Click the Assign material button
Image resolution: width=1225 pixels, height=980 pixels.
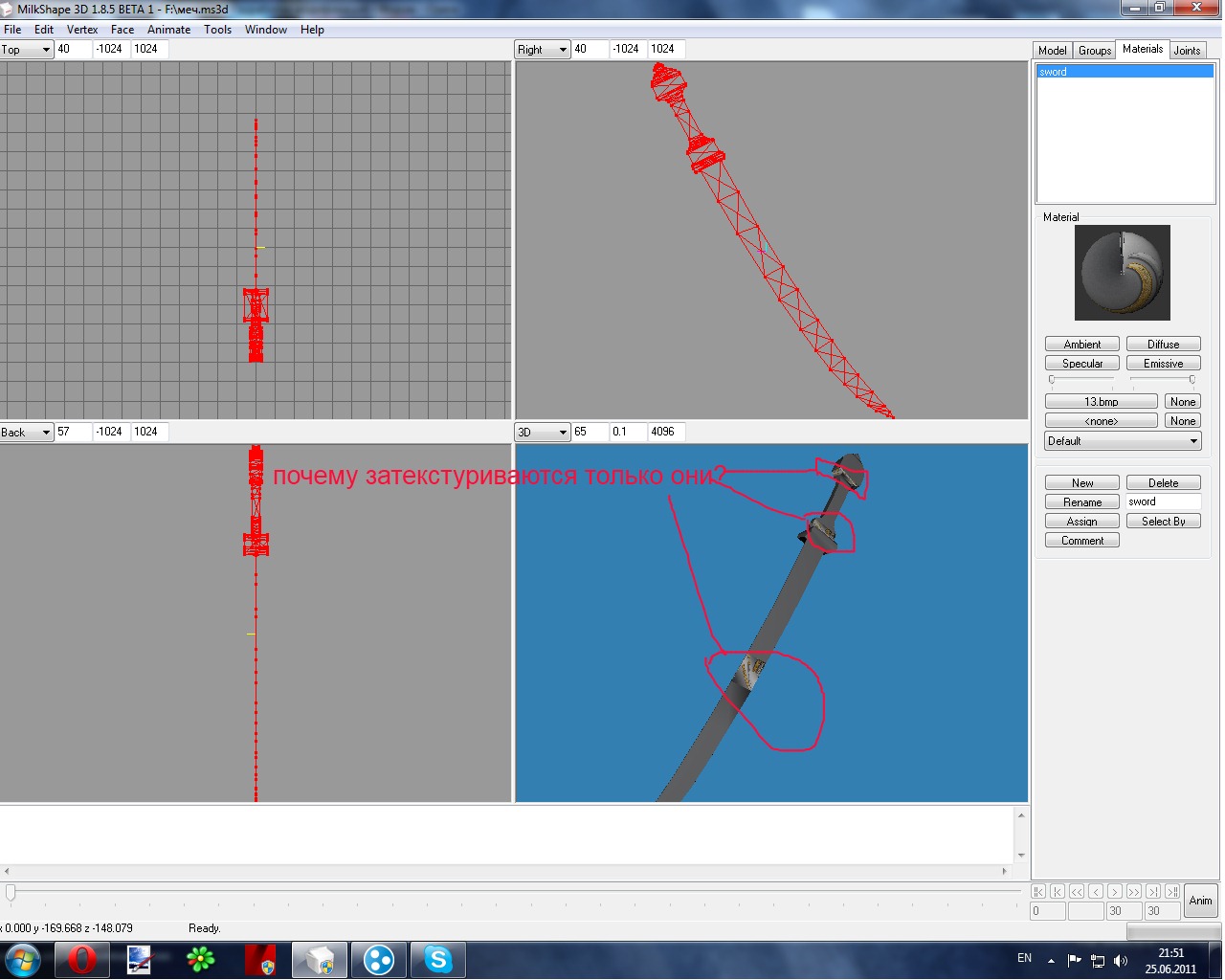(x=1081, y=522)
